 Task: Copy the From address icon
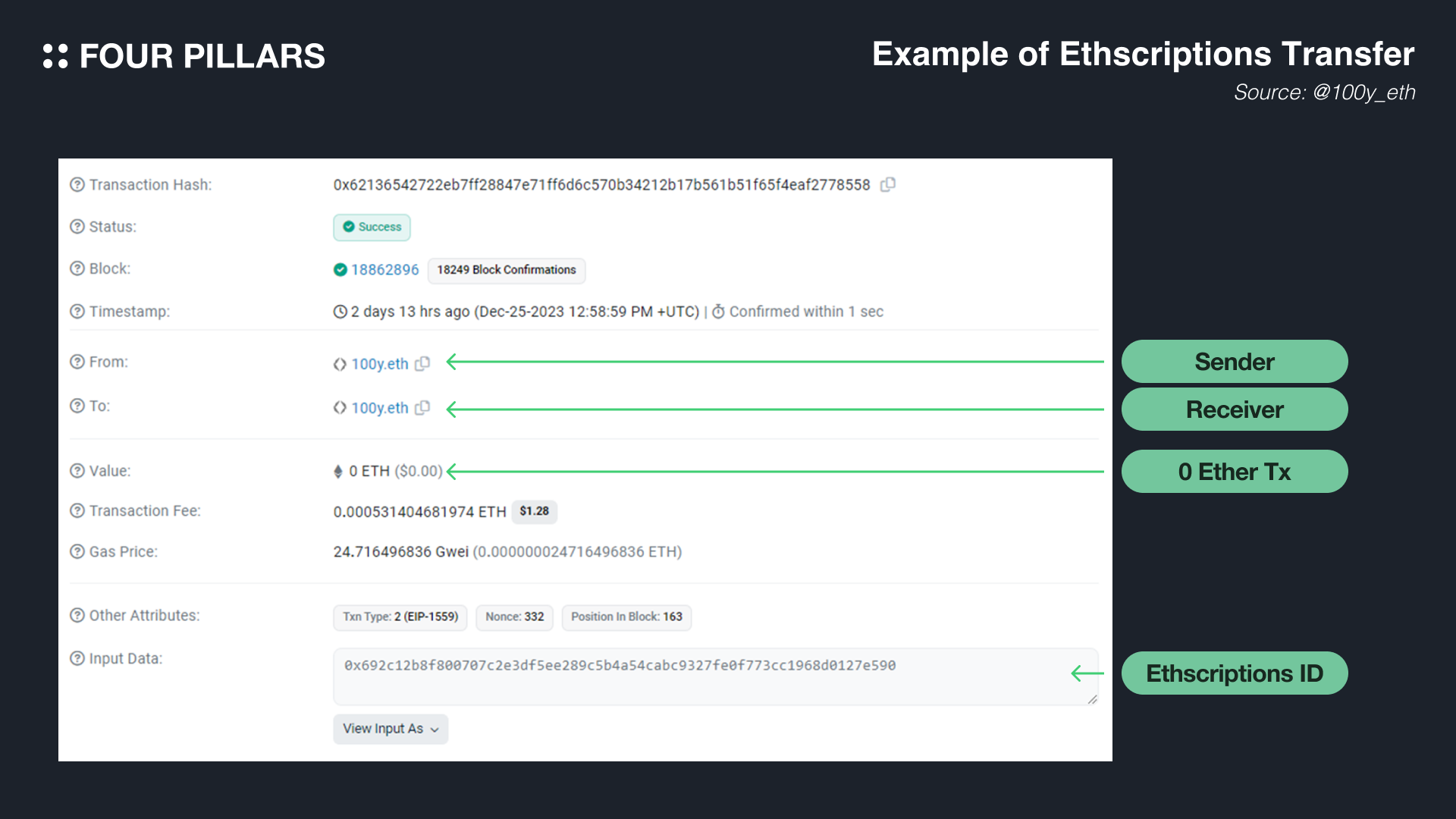[x=422, y=363]
